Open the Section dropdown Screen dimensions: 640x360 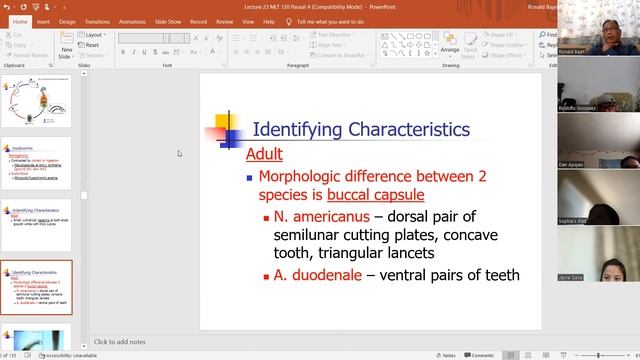pos(94,56)
